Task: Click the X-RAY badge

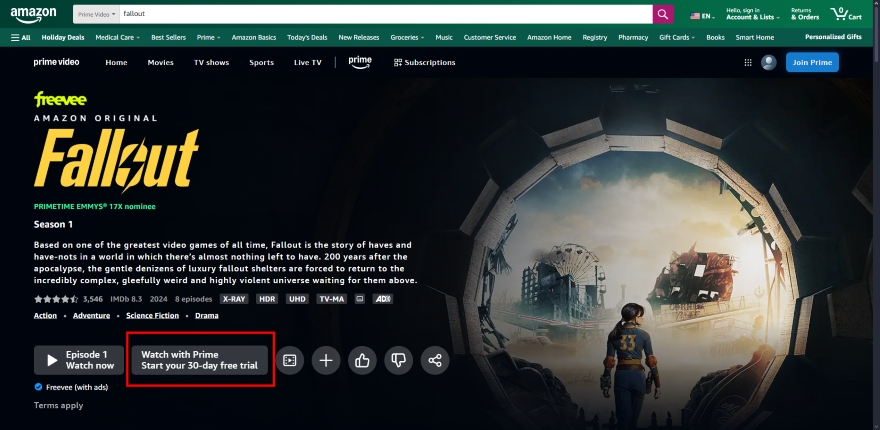Action: point(233,299)
